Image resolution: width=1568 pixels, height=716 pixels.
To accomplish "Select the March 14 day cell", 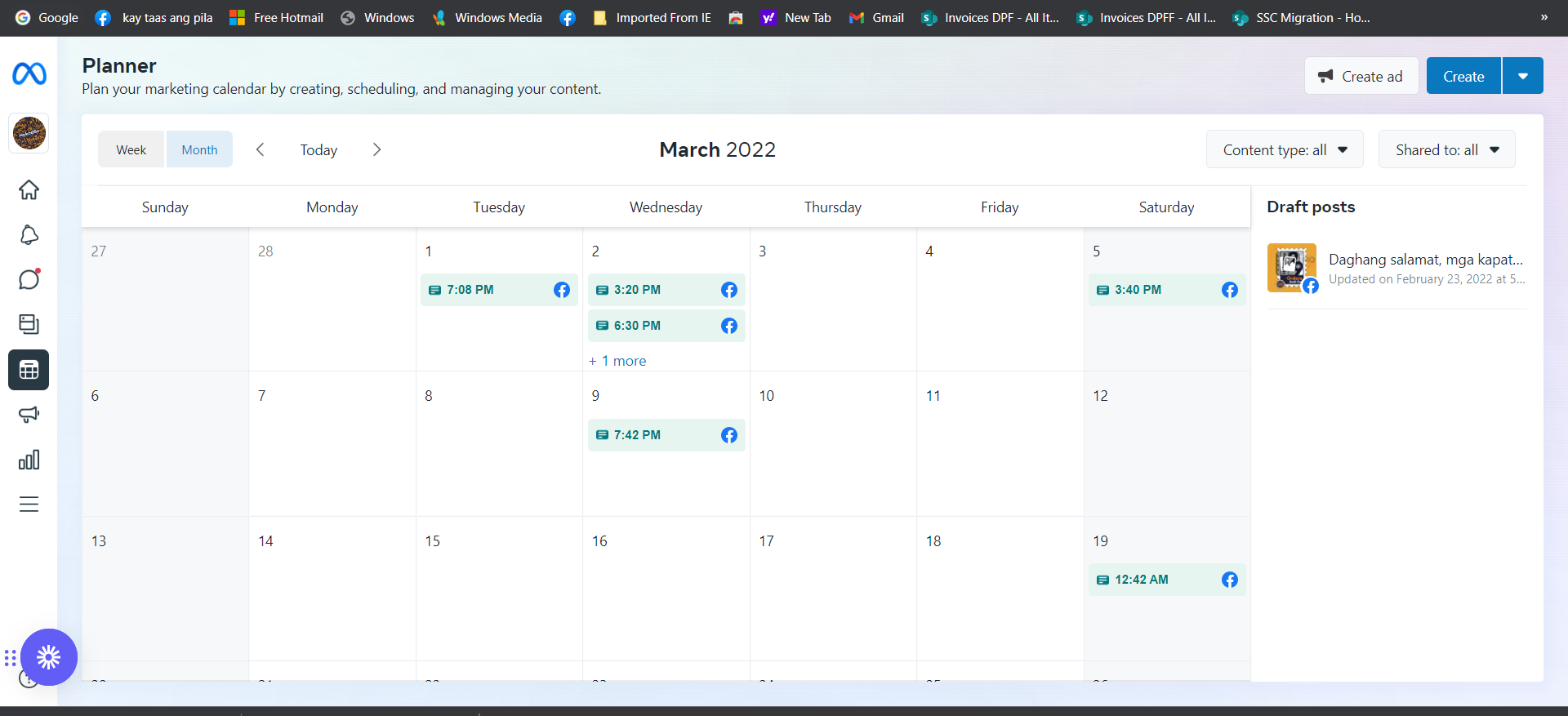I will click(x=332, y=589).
